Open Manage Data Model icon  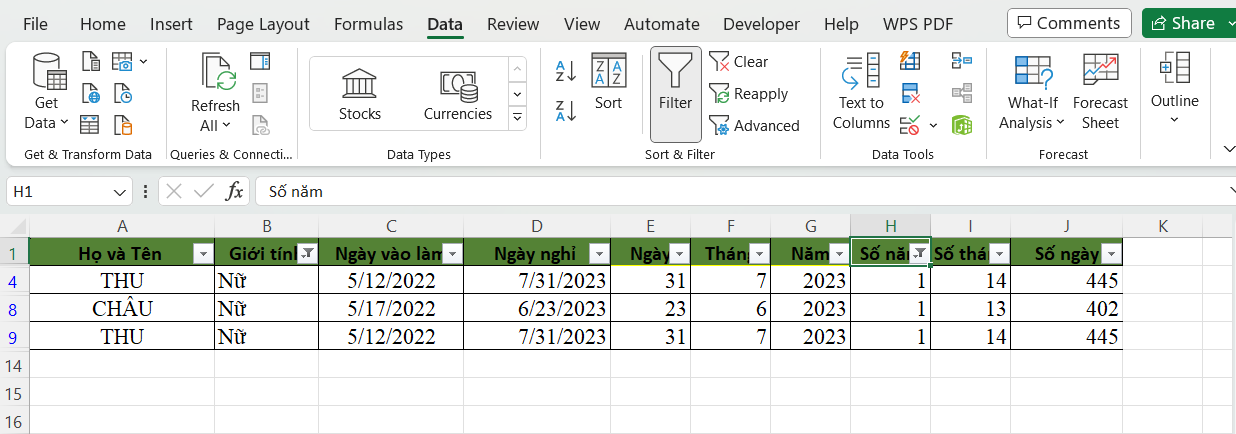point(962,125)
